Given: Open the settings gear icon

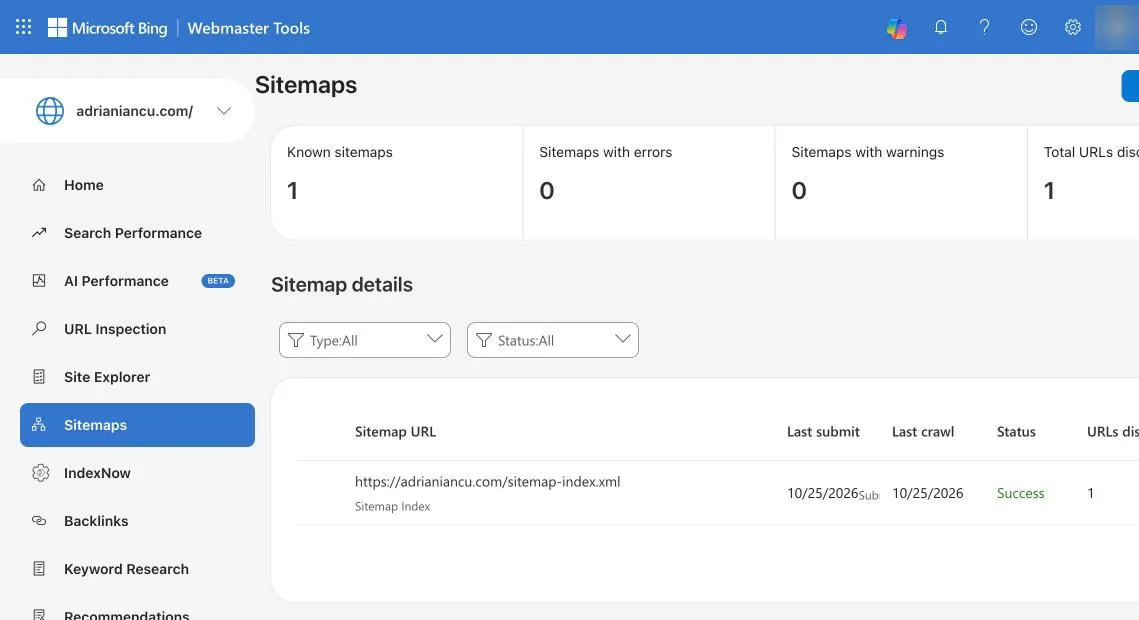Looking at the screenshot, I should click(1073, 28).
